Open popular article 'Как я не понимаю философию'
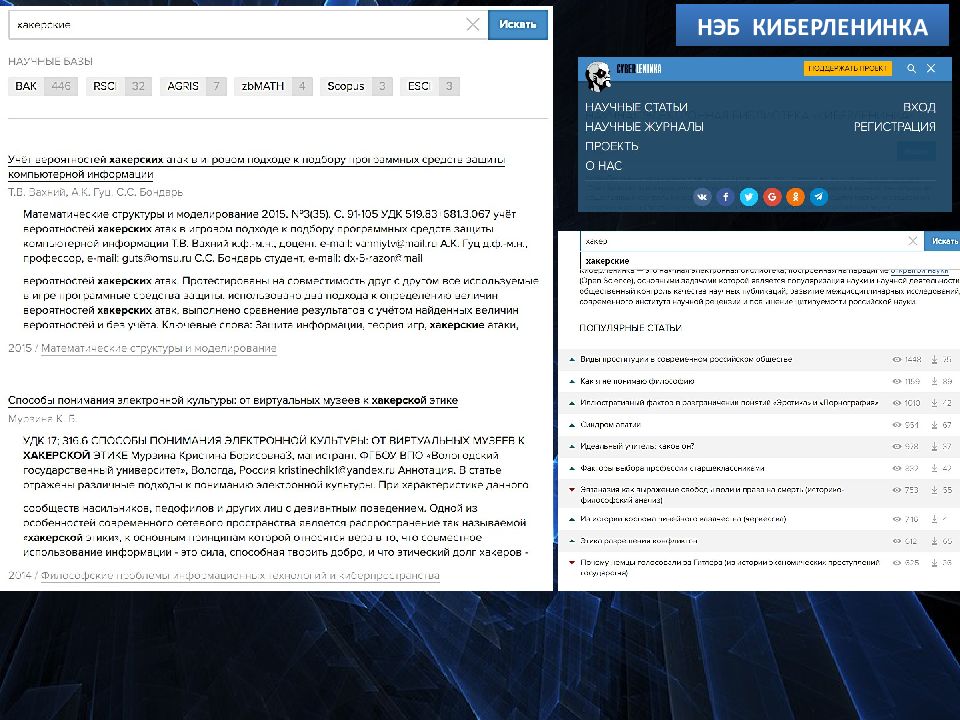The height and width of the screenshot is (720, 960). 637,381
